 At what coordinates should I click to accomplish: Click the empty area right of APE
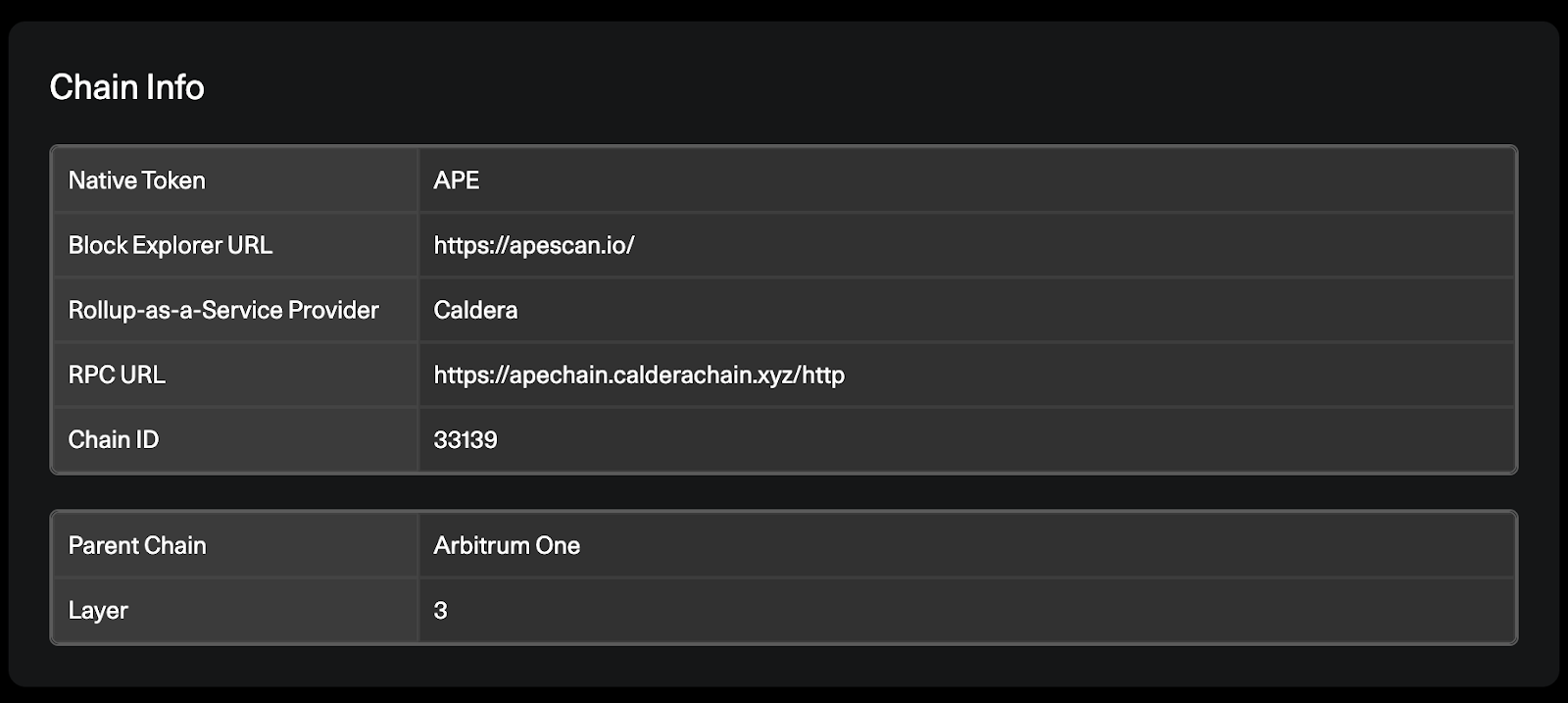pyautogui.click(x=998, y=180)
